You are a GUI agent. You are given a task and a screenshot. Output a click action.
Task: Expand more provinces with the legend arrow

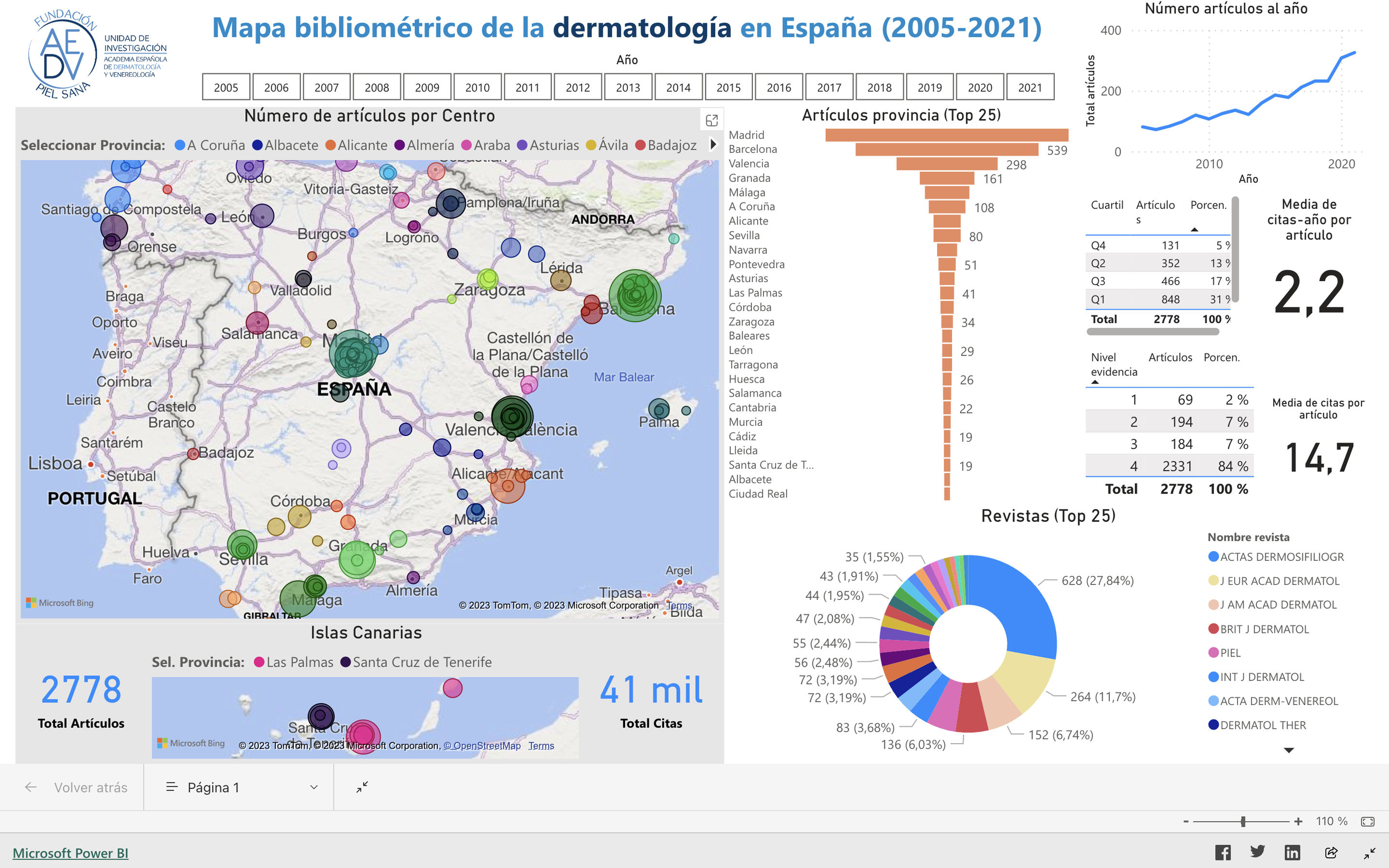714,144
